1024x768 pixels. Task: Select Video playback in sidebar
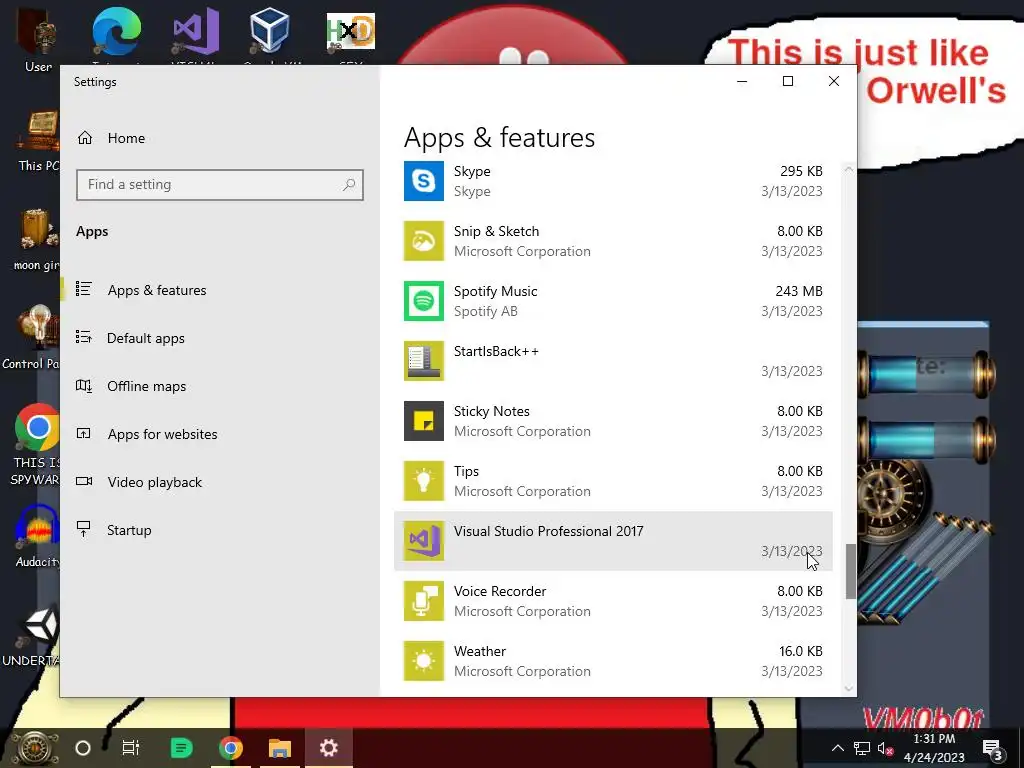(x=155, y=482)
